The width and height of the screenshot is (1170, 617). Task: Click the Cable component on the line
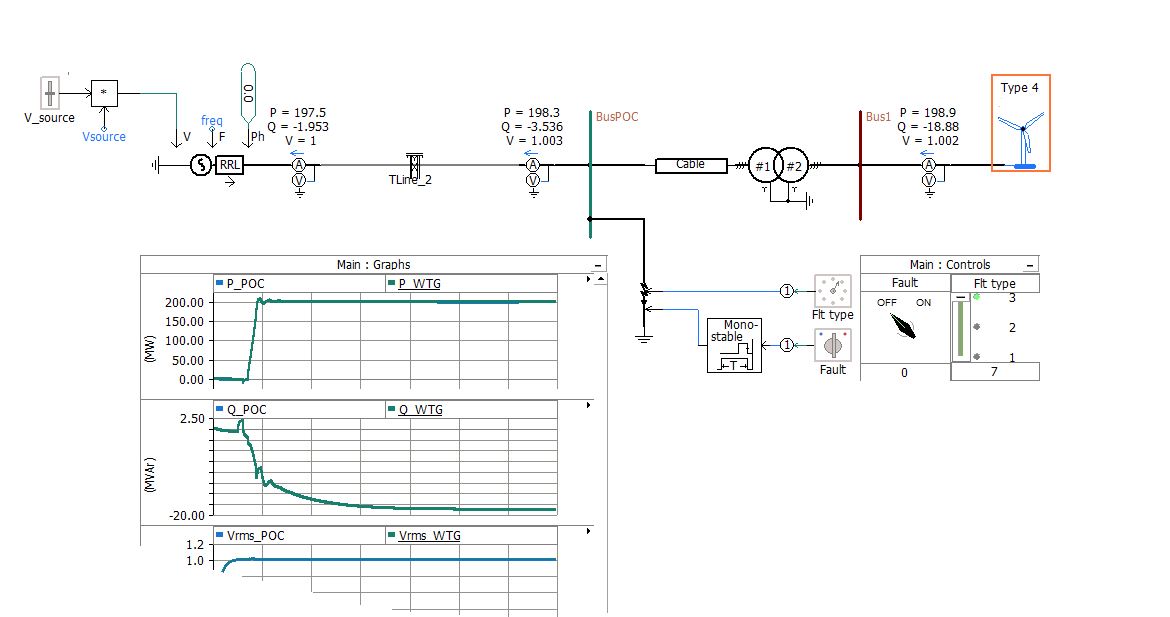tap(691, 164)
